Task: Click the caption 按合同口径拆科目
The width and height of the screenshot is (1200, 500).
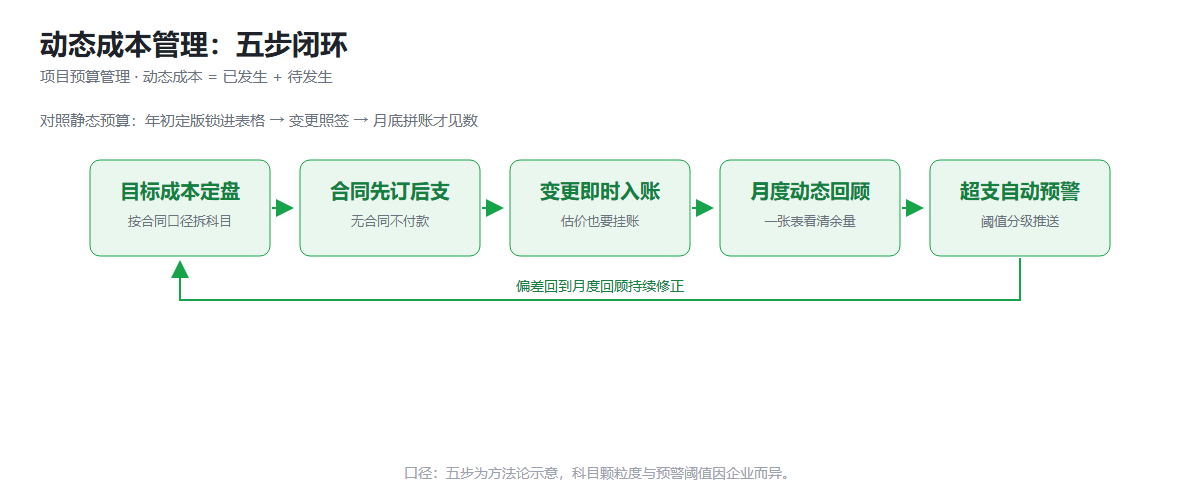Action: click(180, 221)
